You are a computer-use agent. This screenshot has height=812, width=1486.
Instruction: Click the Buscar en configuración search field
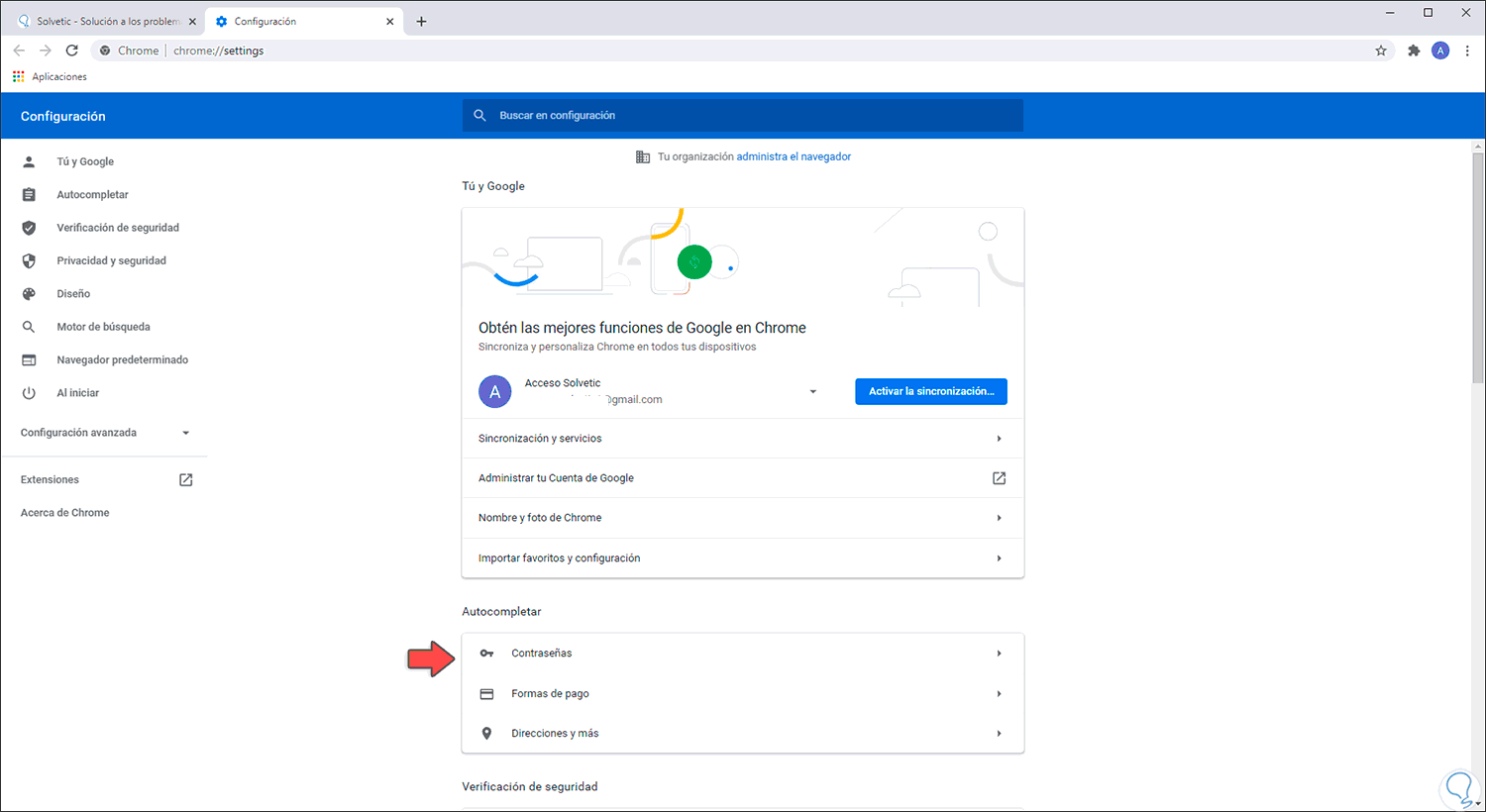tap(743, 116)
